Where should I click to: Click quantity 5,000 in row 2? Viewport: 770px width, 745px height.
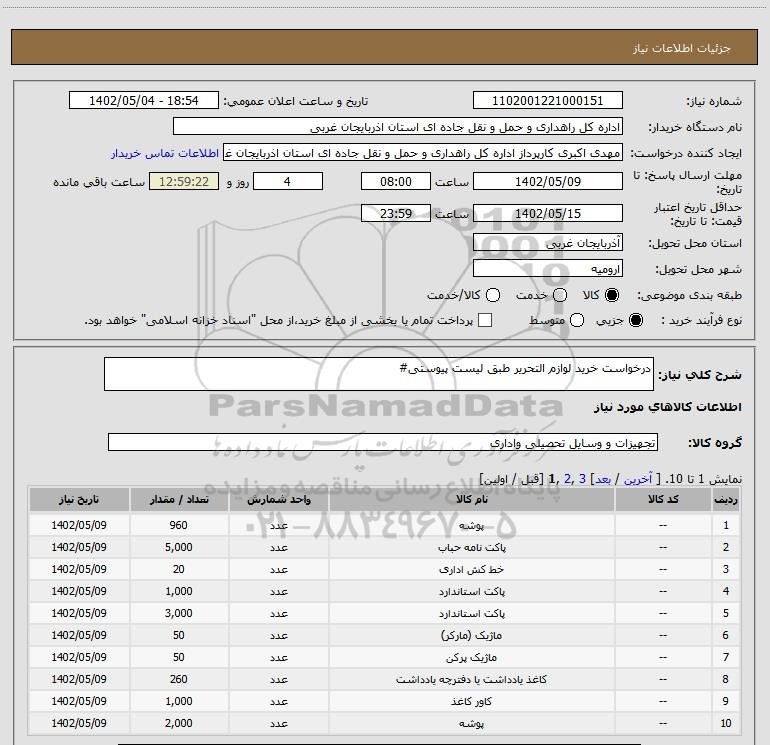pyautogui.click(x=179, y=547)
